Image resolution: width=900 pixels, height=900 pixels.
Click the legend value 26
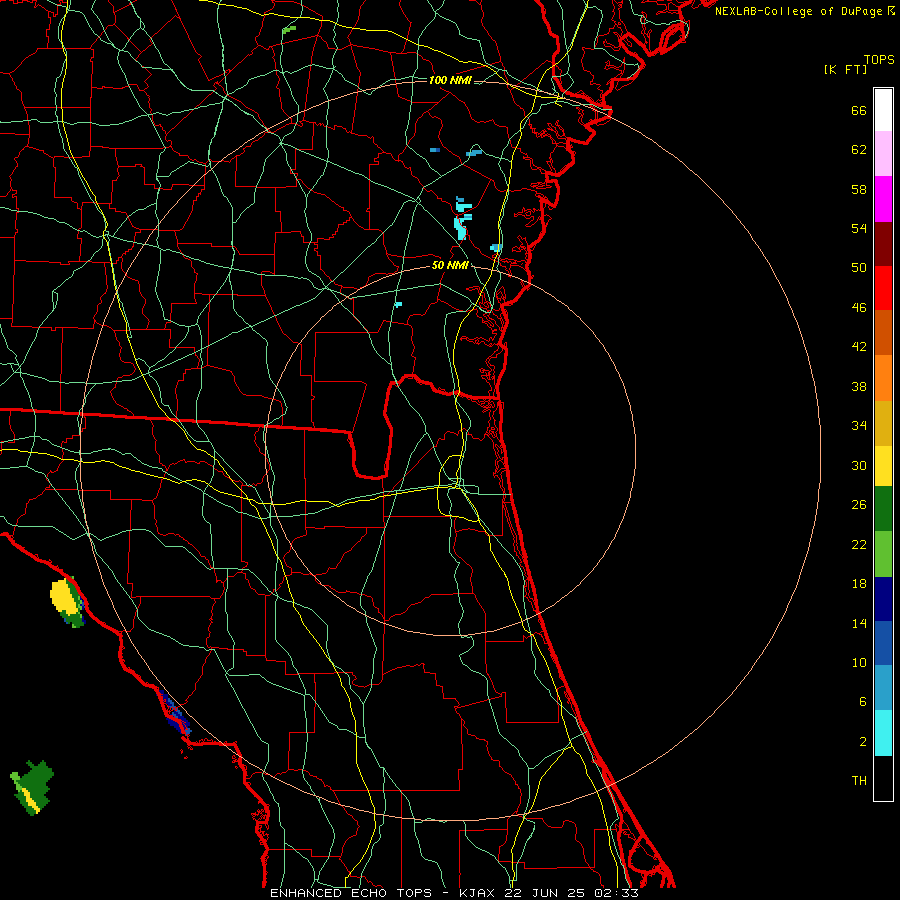click(x=859, y=505)
